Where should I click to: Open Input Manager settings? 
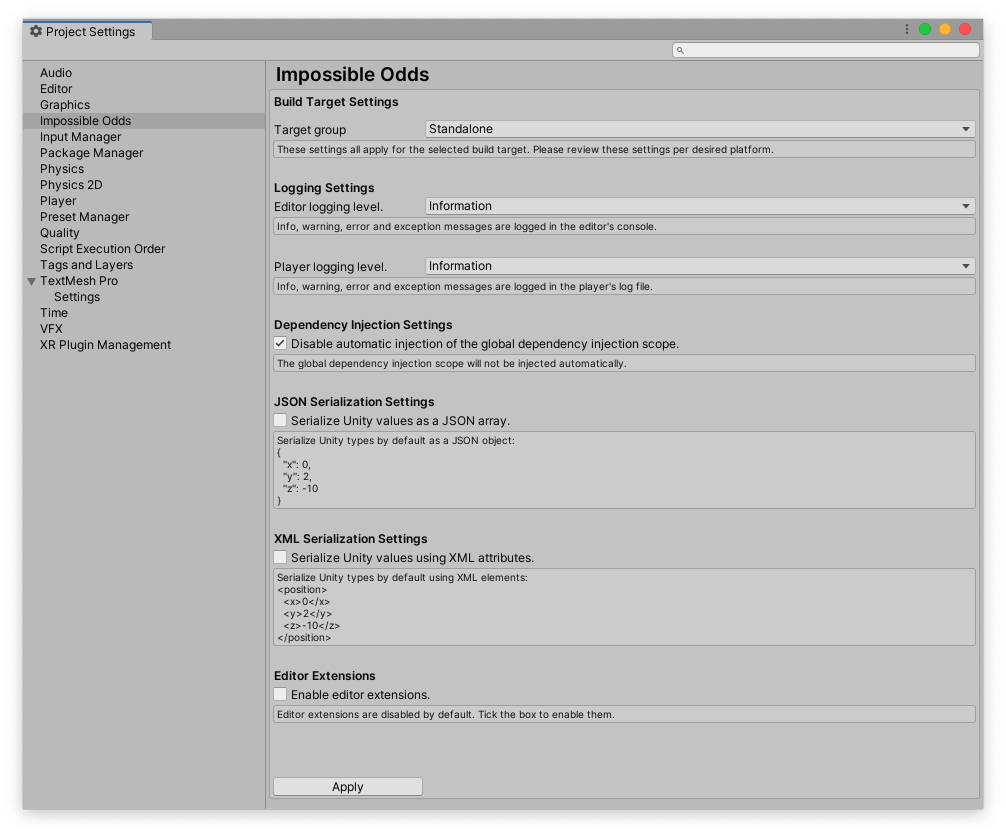(80, 137)
